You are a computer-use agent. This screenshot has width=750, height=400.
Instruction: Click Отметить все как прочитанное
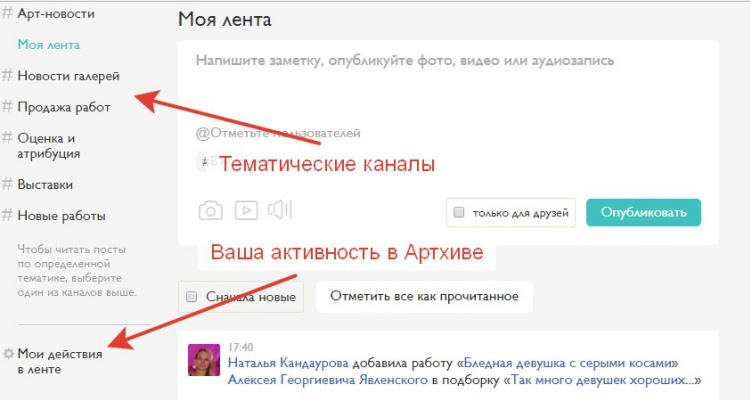point(424,296)
